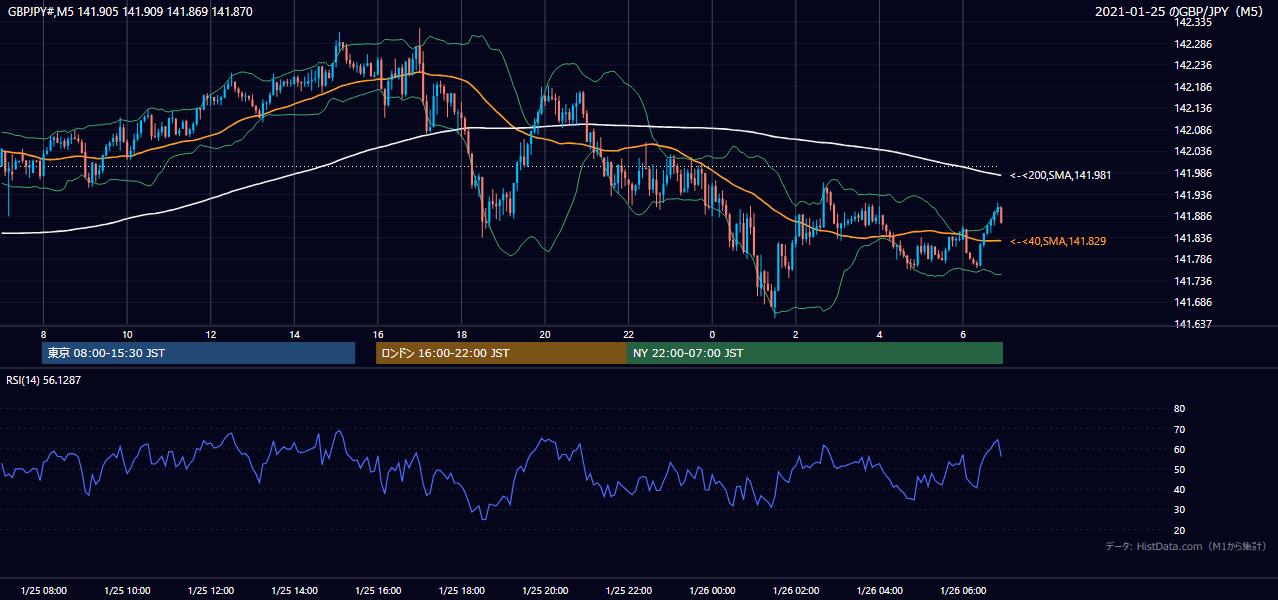1278x600 pixels.
Task: Click RSI level 60 on the axis
Action: 1179,449
